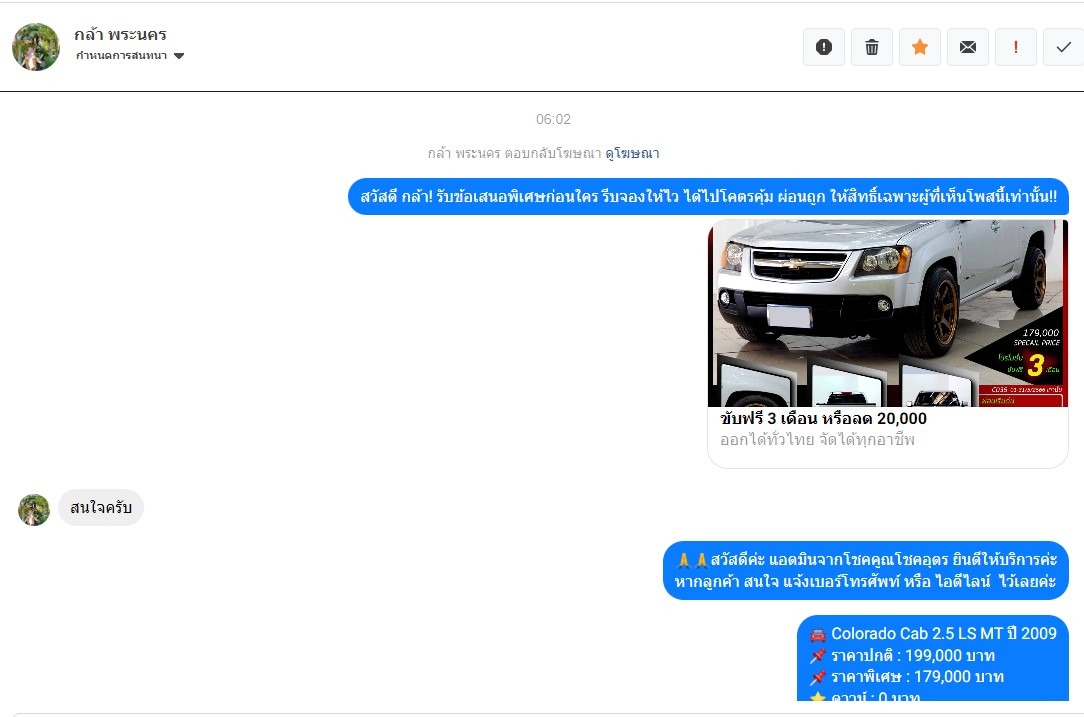Toggle the orange star follow-up icon

pyautogui.click(x=919, y=47)
